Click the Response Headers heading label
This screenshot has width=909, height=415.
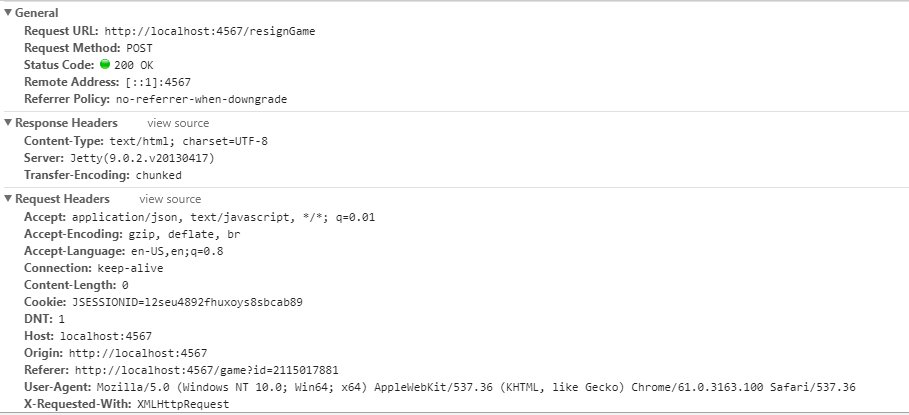click(66, 123)
